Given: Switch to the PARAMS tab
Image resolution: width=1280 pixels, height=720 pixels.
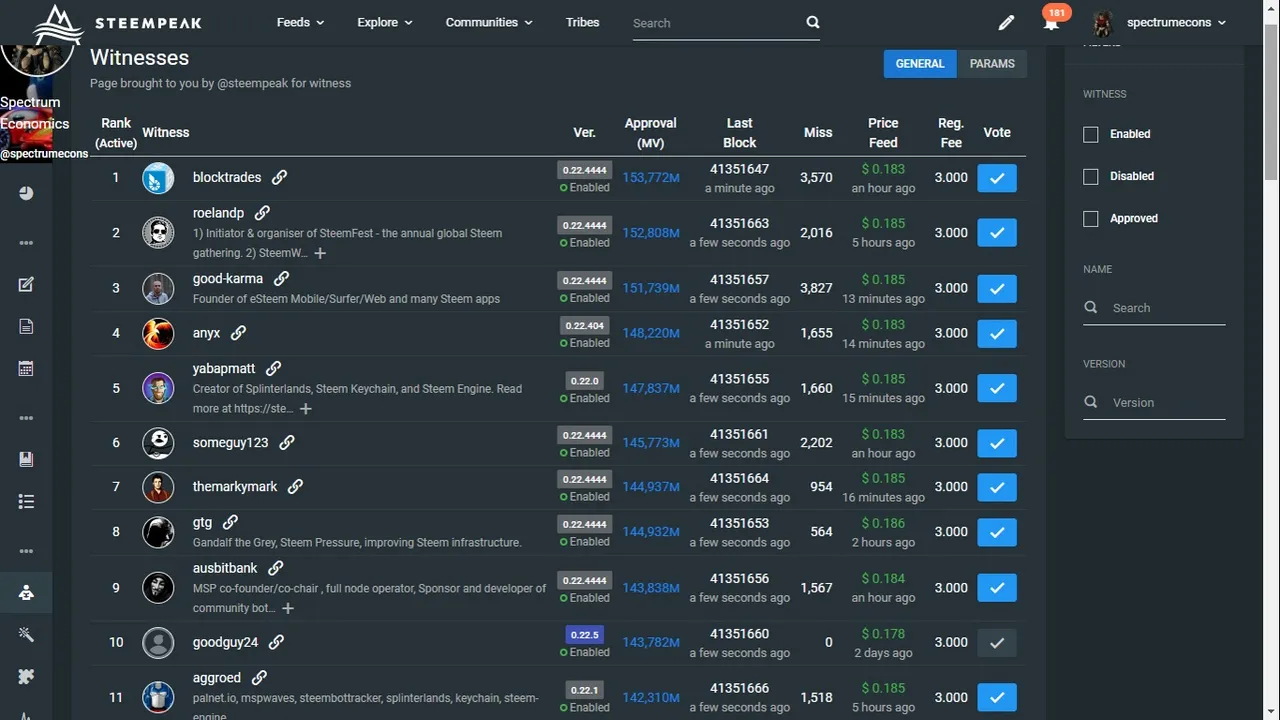Looking at the screenshot, I should 992,63.
